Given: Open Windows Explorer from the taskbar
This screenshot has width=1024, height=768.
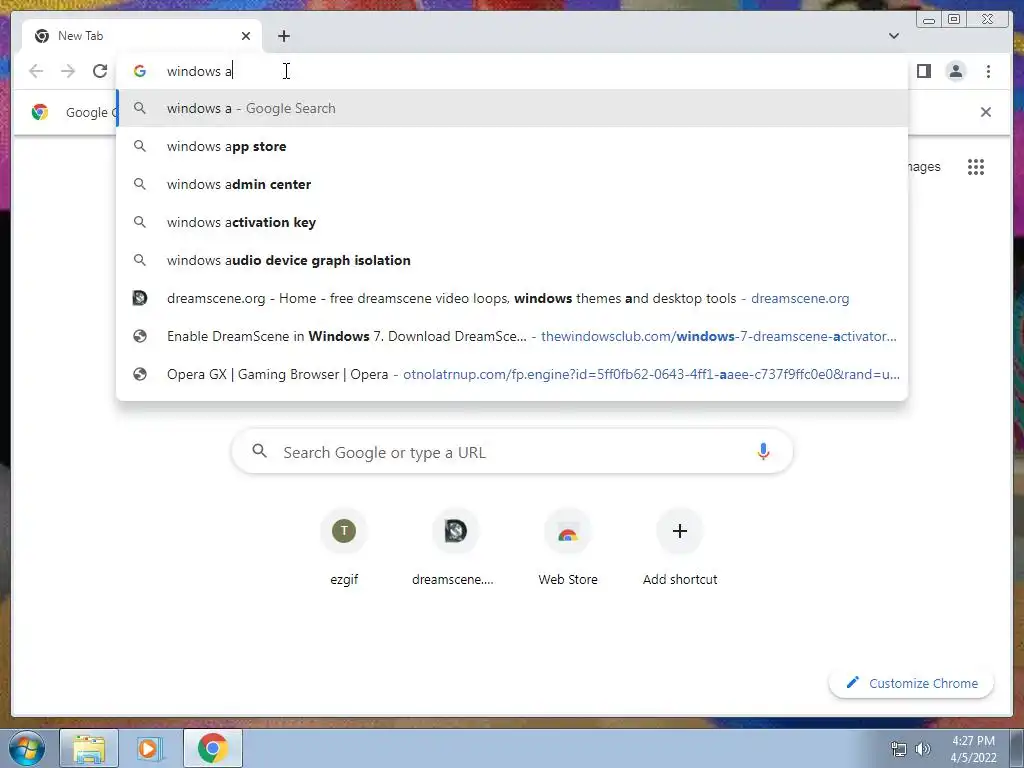Looking at the screenshot, I should click(89, 748).
